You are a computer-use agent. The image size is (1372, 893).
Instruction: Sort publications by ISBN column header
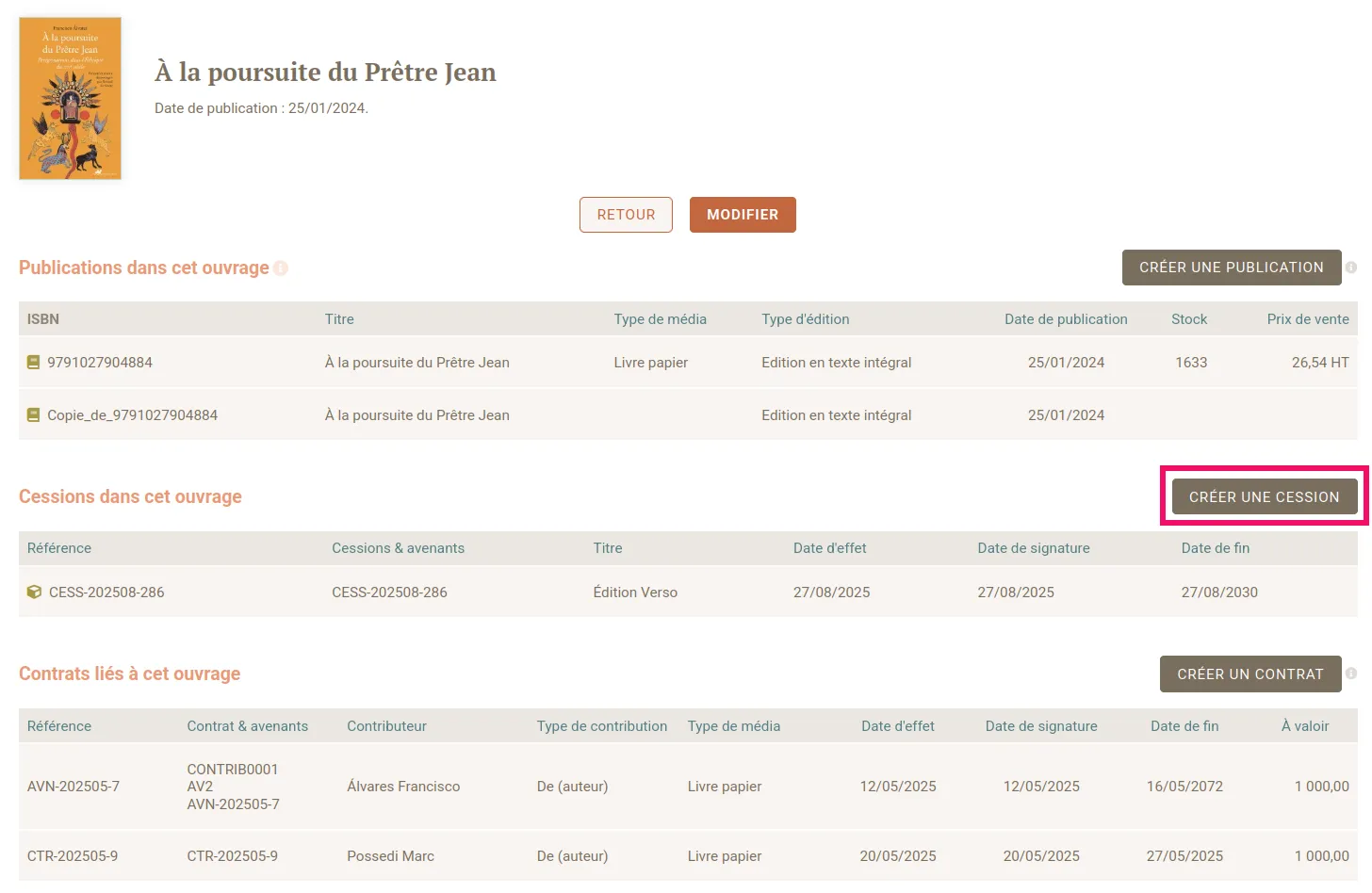(x=43, y=319)
